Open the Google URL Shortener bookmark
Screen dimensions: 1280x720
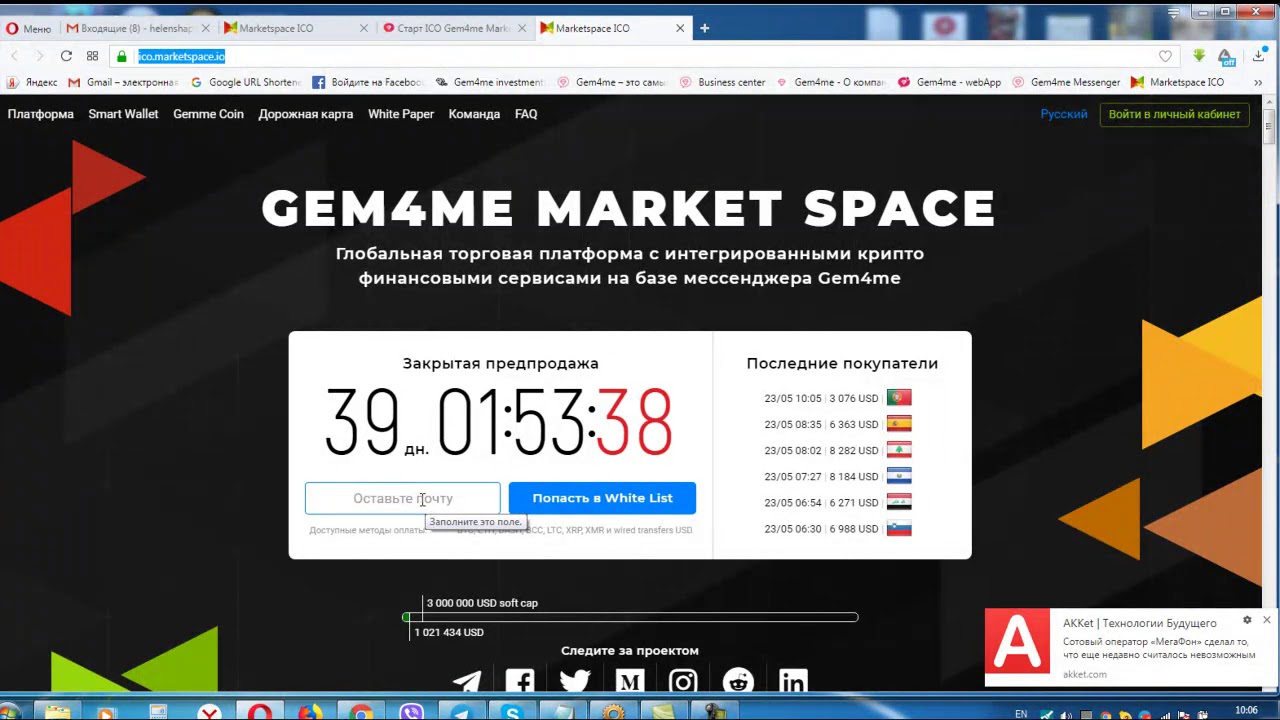[x=245, y=82]
